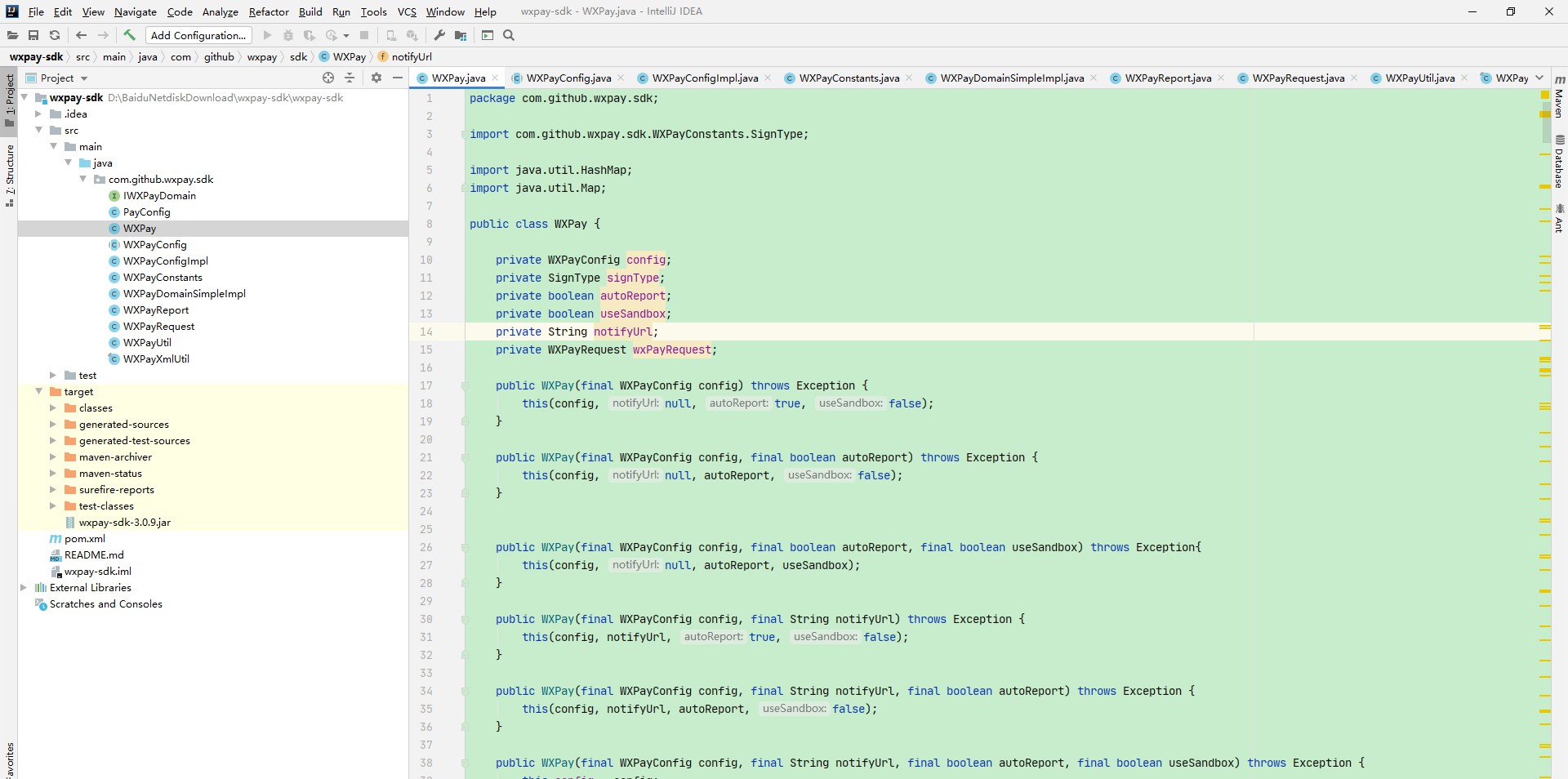Open the Database tool window
This screenshot has height=779, width=1568.
click(x=1559, y=161)
